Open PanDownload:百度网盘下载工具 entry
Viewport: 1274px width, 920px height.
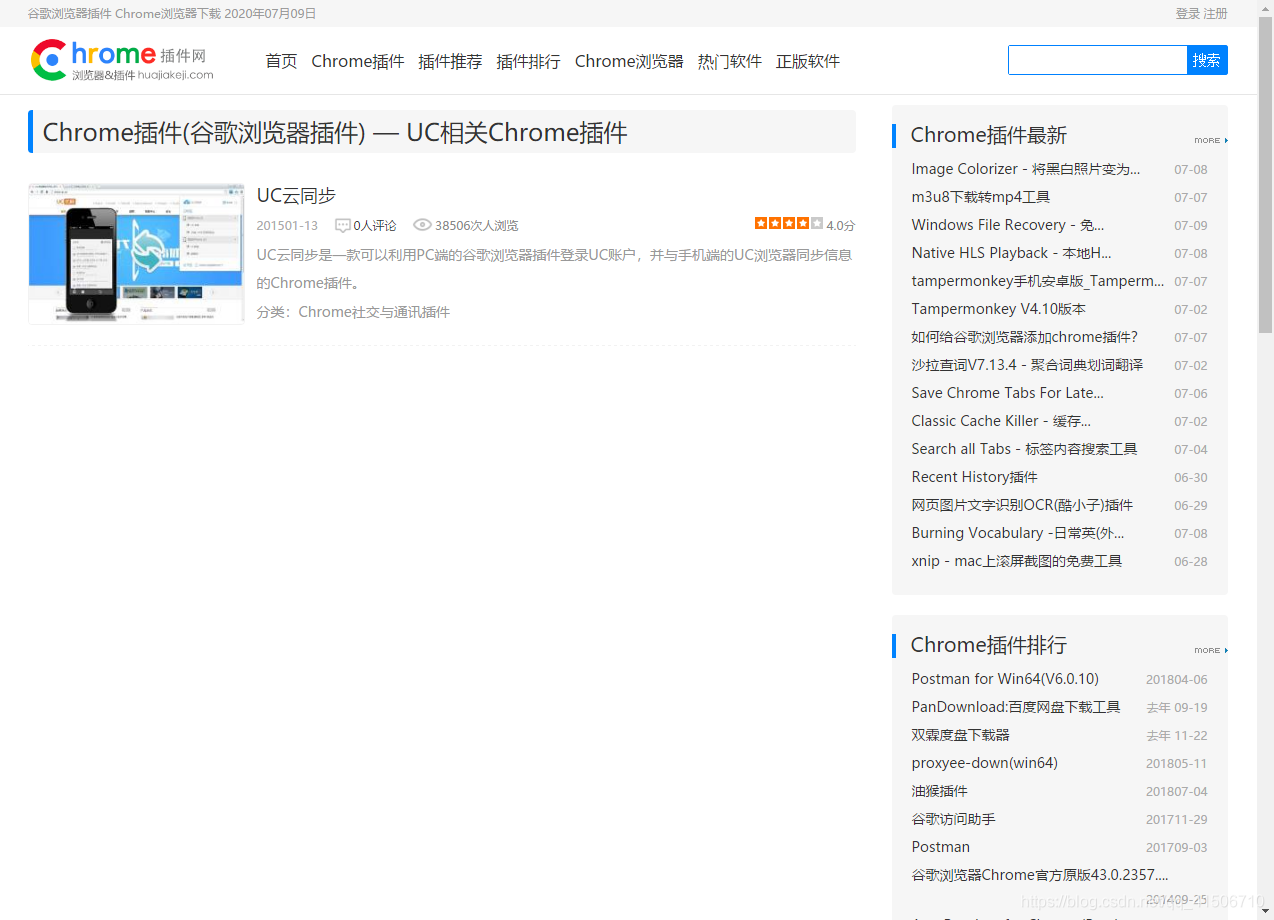click(1016, 707)
